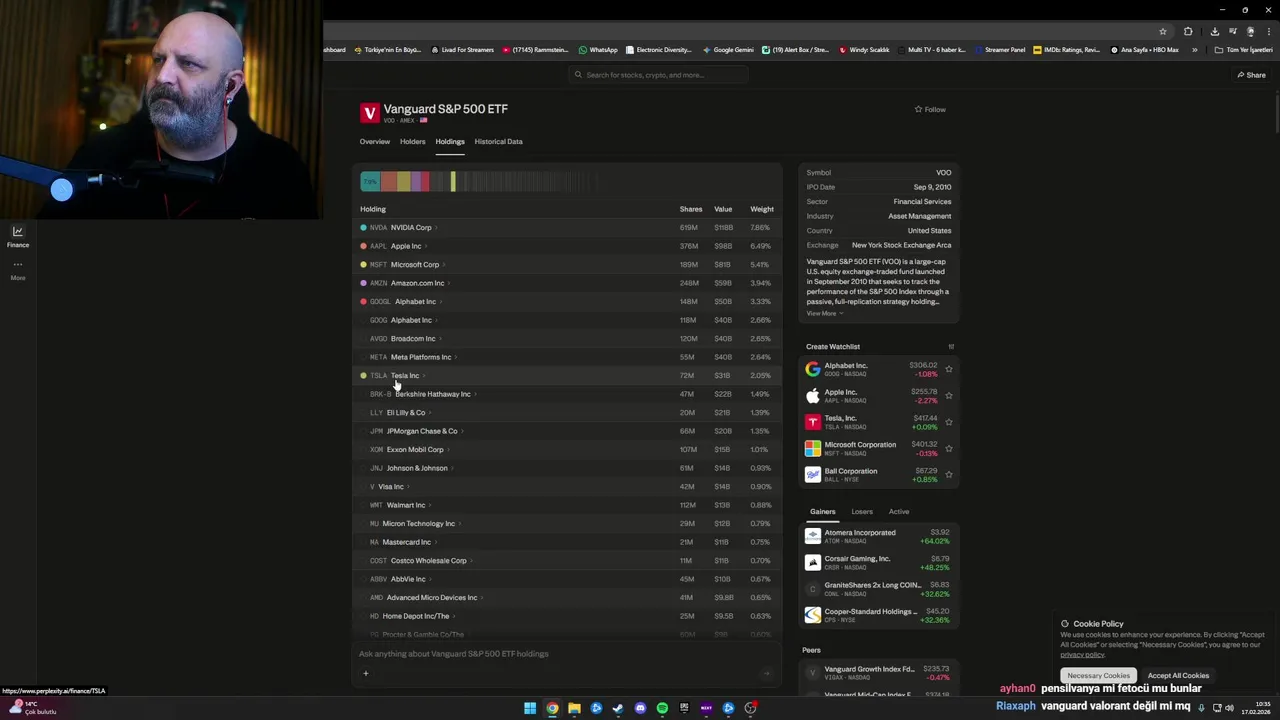The height and width of the screenshot is (720, 1280).
Task: Sort by Weight column header
Action: 762,209
